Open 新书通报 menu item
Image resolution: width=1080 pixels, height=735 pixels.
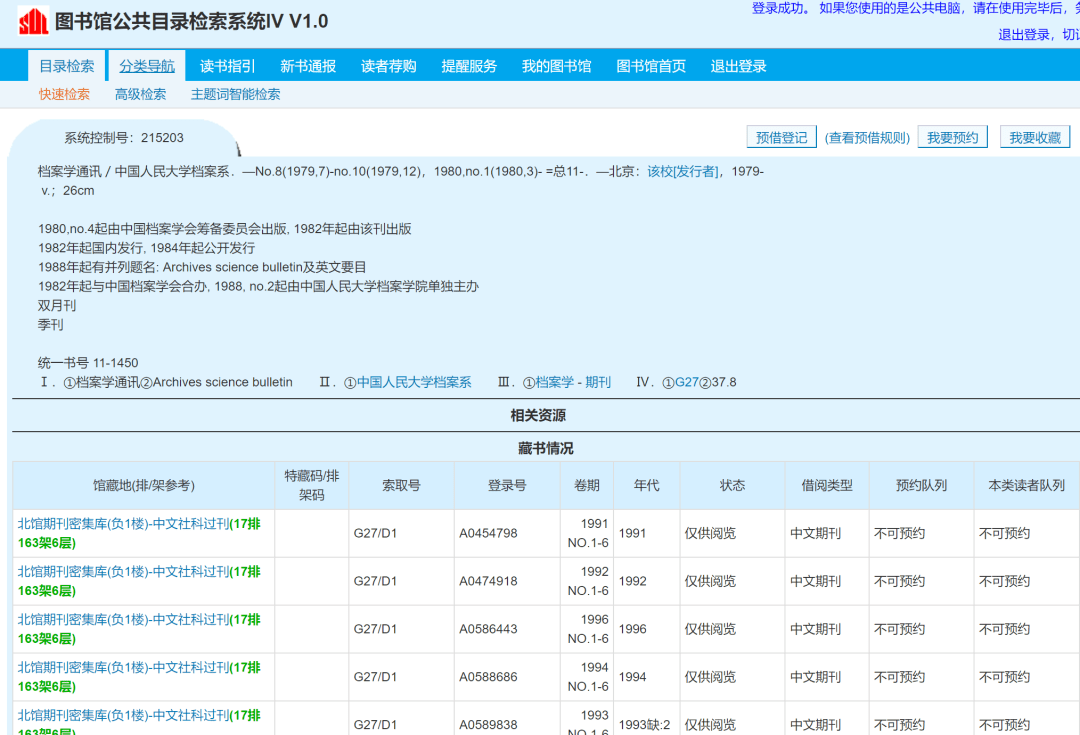pos(308,66)
